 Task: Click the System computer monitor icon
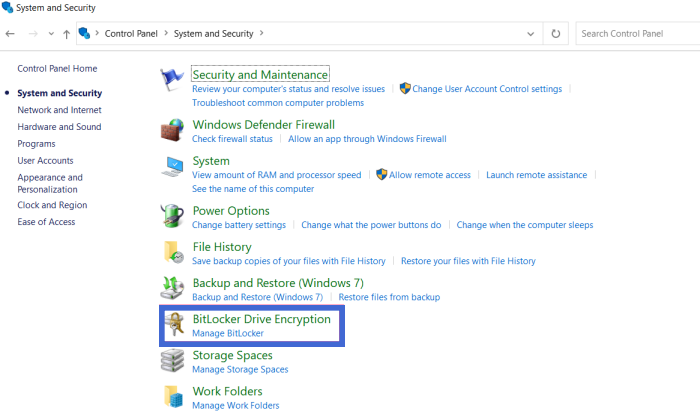173,166
